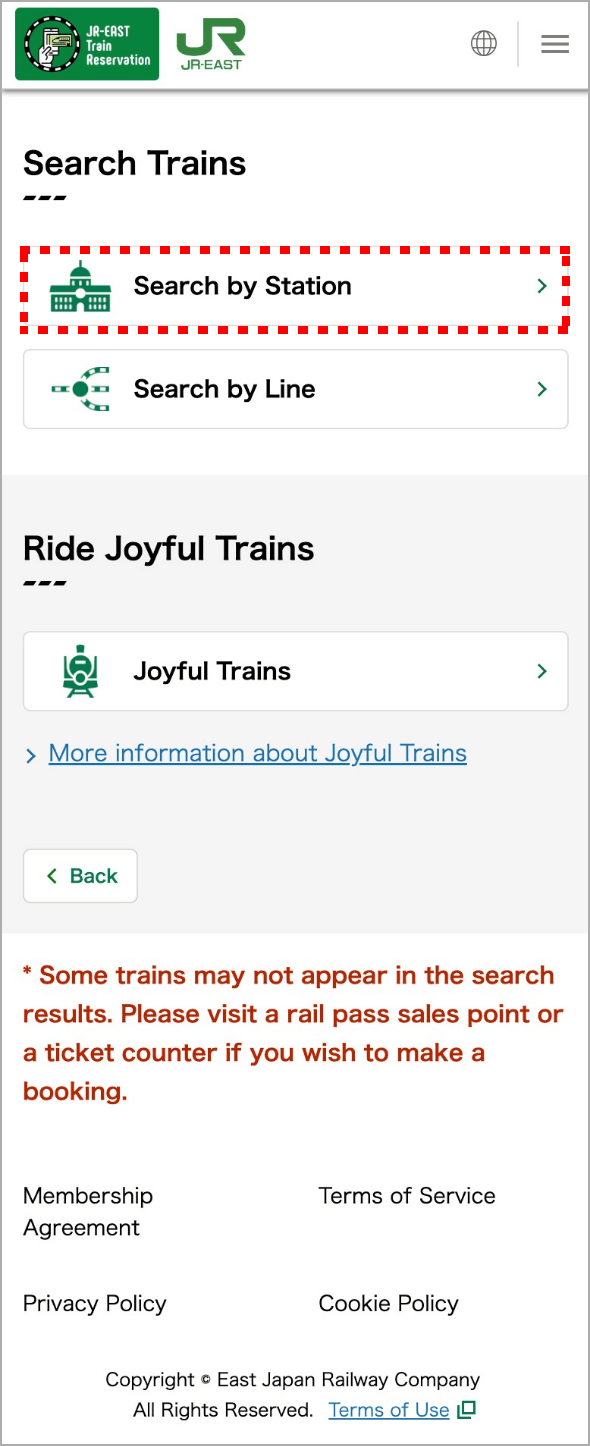Click the station building icon
Viewport: 590px width, 1446px height.
pyautogui.click(x=81, y=287)
